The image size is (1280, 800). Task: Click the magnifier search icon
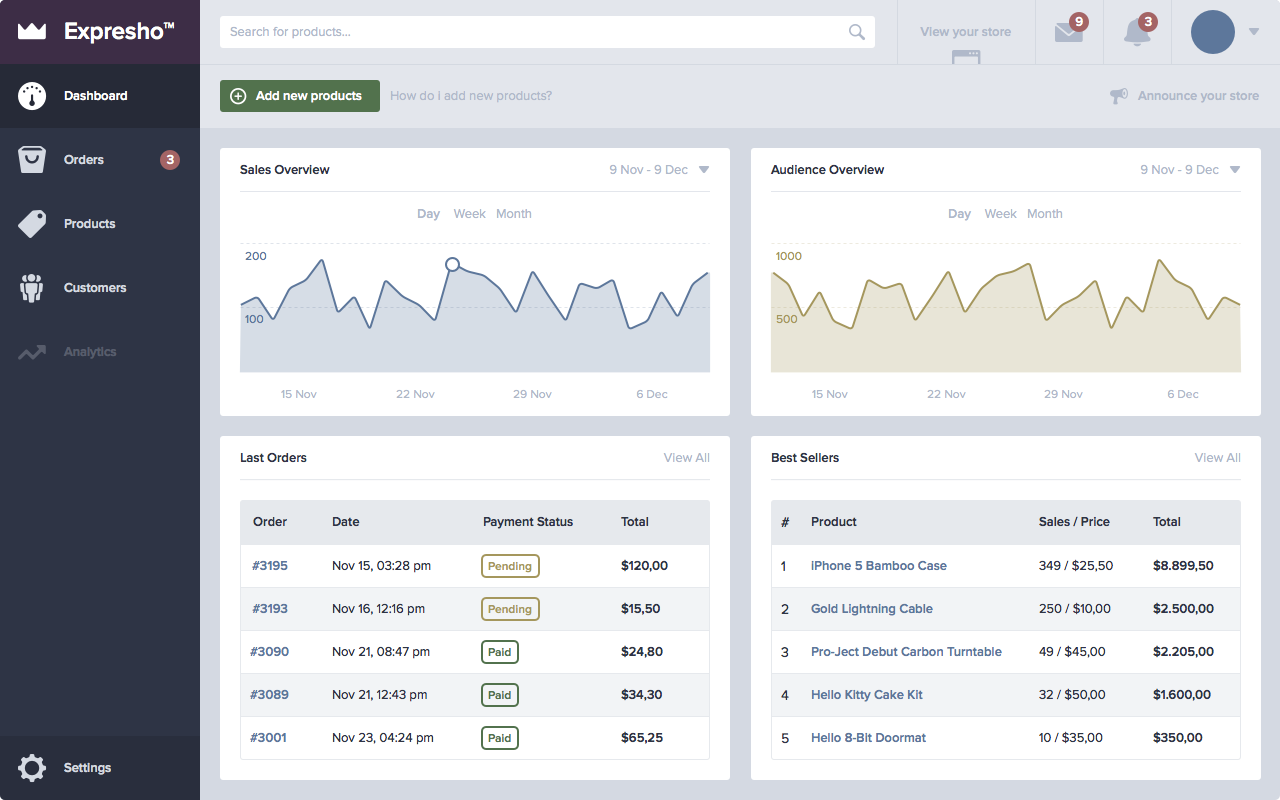pos(857,32)
